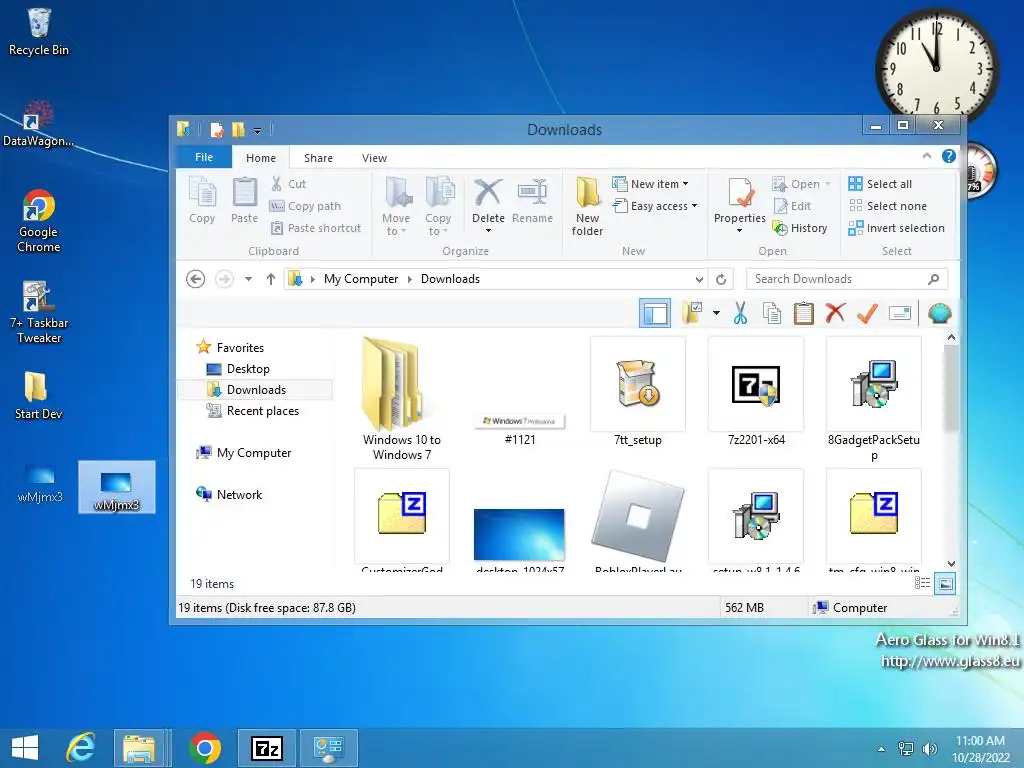The width and height of the screenshot is (1024, 768).
Task: Click the Copy button in ribbon Clipboard group
Action: pyautogui.click(x=202, y=201)
